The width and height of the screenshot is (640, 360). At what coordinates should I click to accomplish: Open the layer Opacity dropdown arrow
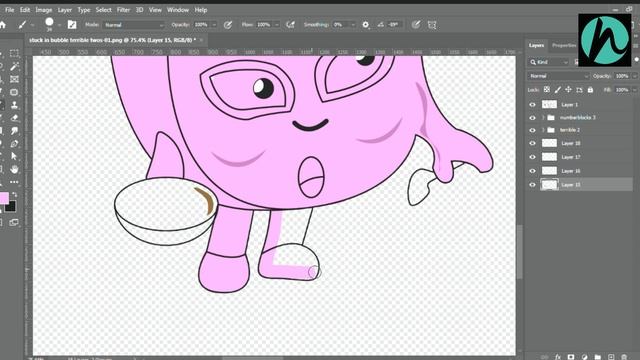[634, 76]
